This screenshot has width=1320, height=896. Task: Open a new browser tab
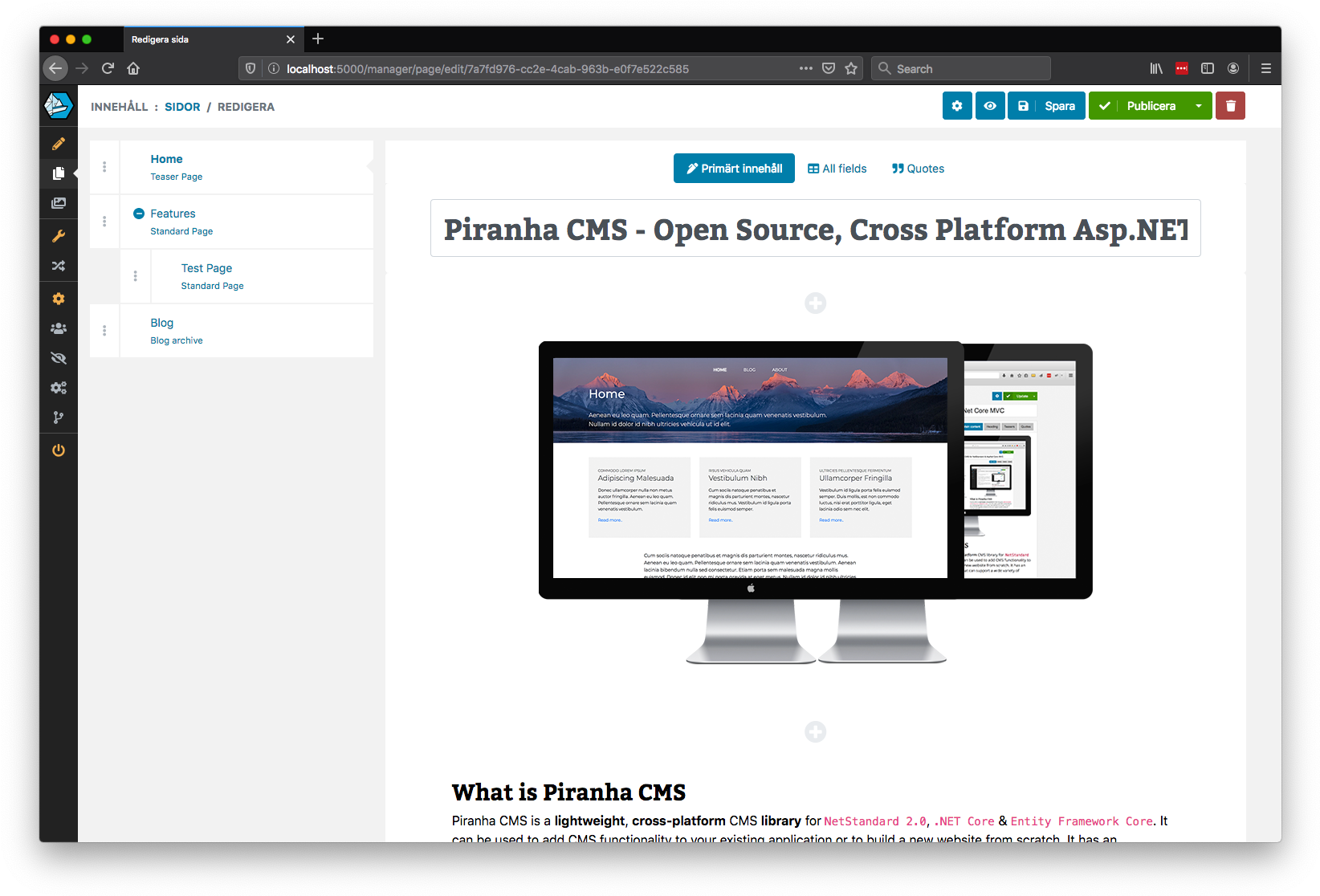[318, 39]
